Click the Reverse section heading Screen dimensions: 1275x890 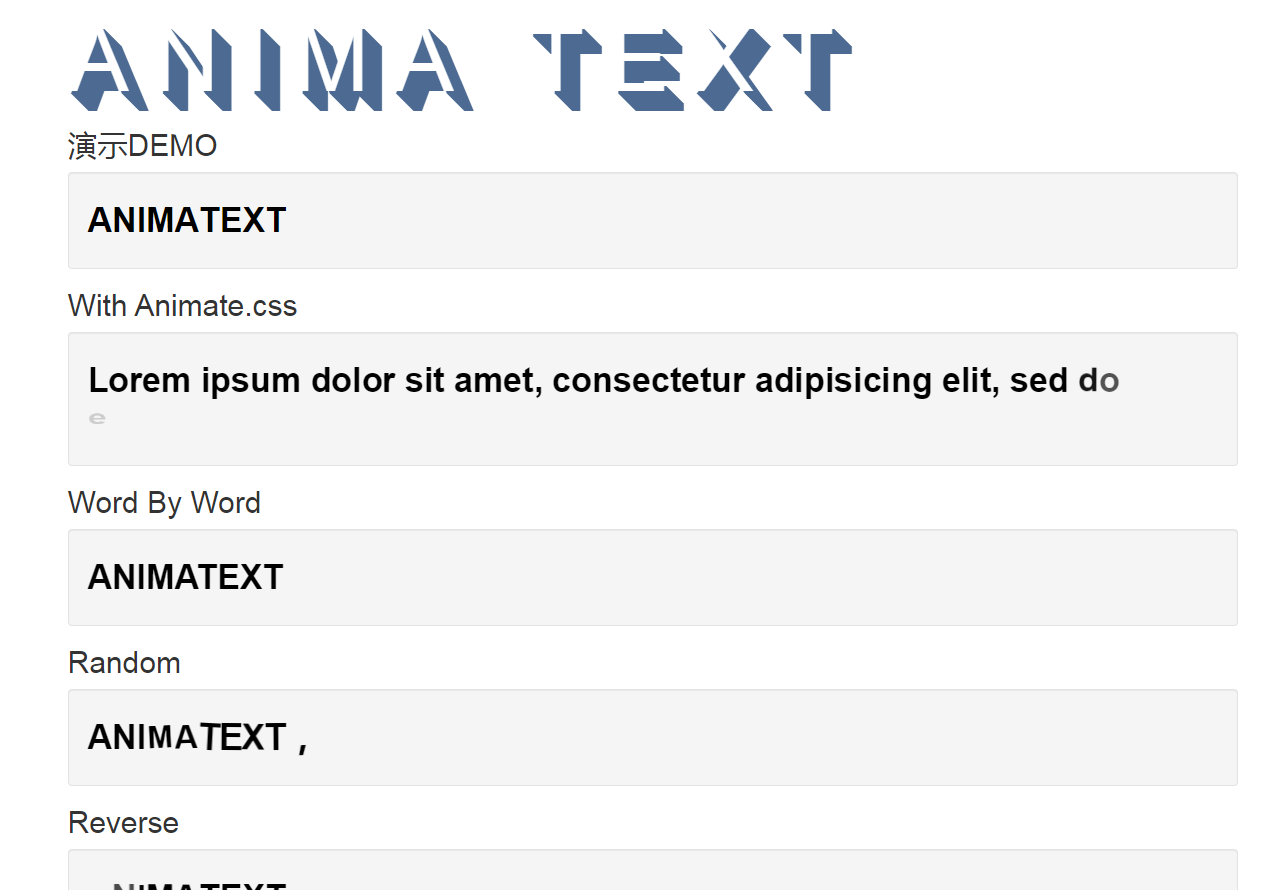click(123, 822)
